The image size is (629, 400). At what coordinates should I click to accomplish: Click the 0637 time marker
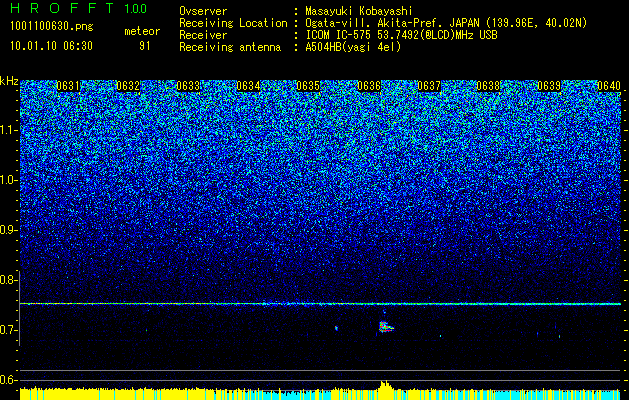tap(429, 86)
